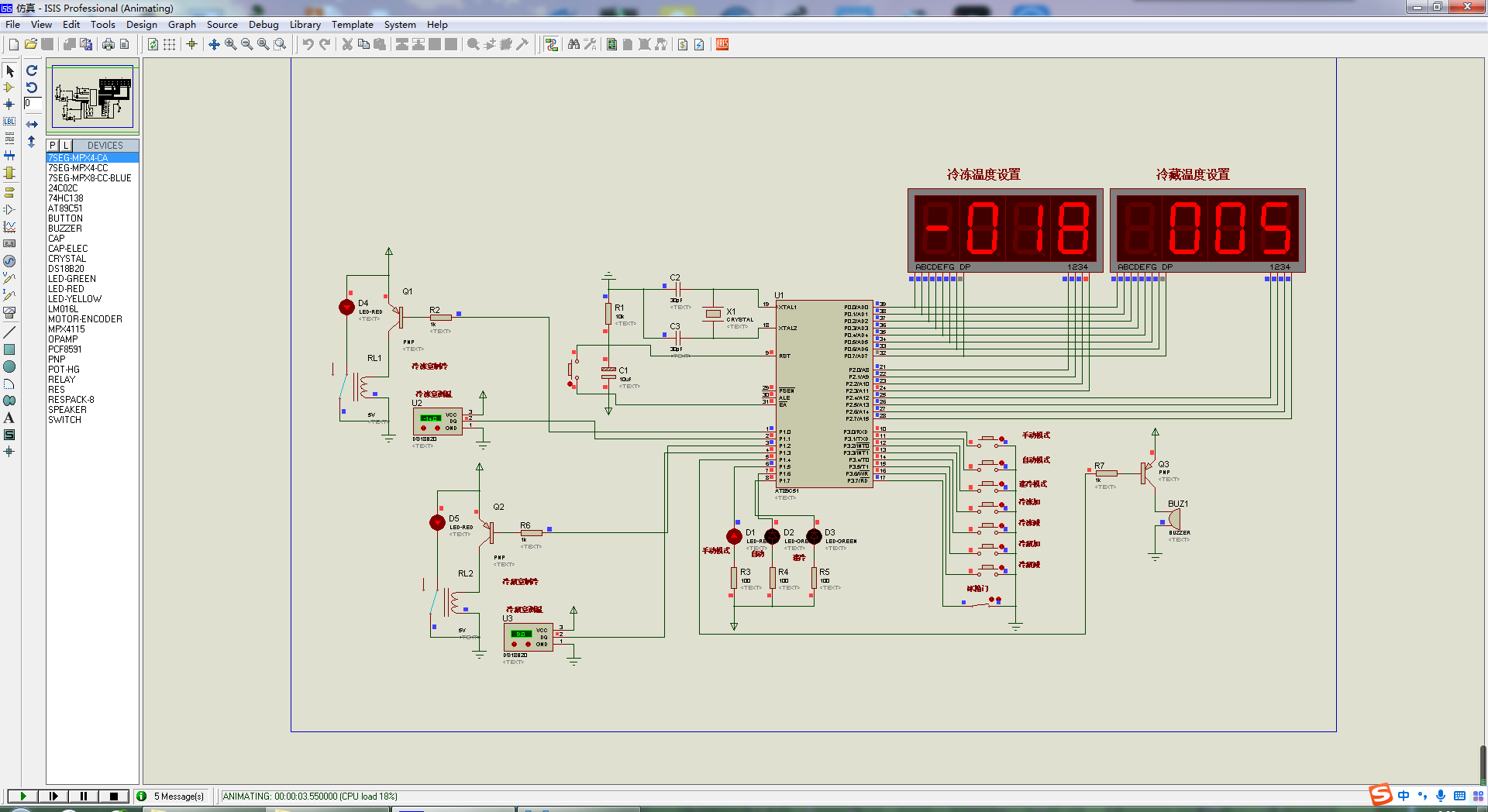The height and width of the screenshot is (812, 1488).
Task: Select the terminals mode tool
Action: tap(9, 192)
